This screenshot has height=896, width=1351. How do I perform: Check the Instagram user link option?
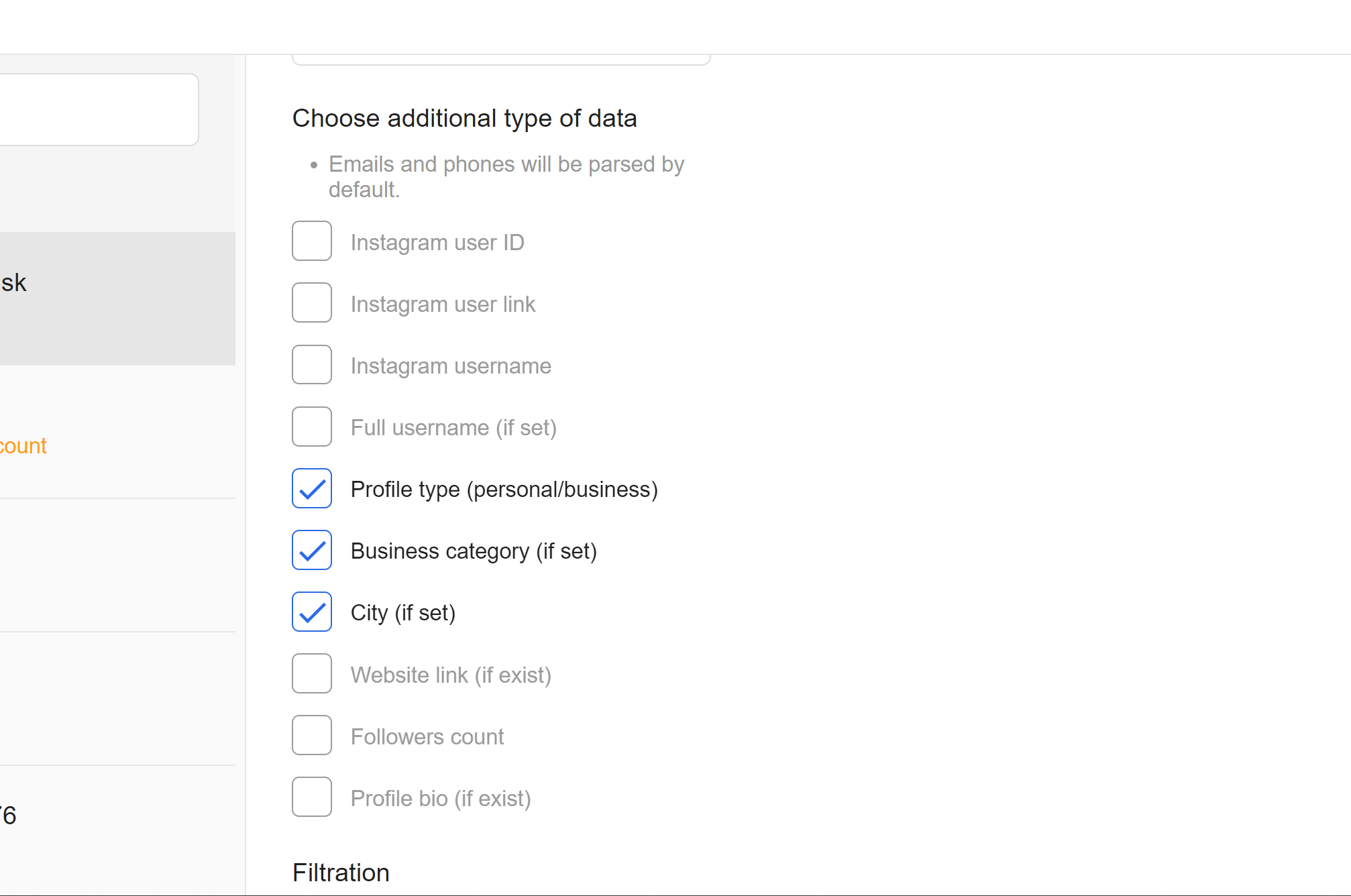[312, 302]
